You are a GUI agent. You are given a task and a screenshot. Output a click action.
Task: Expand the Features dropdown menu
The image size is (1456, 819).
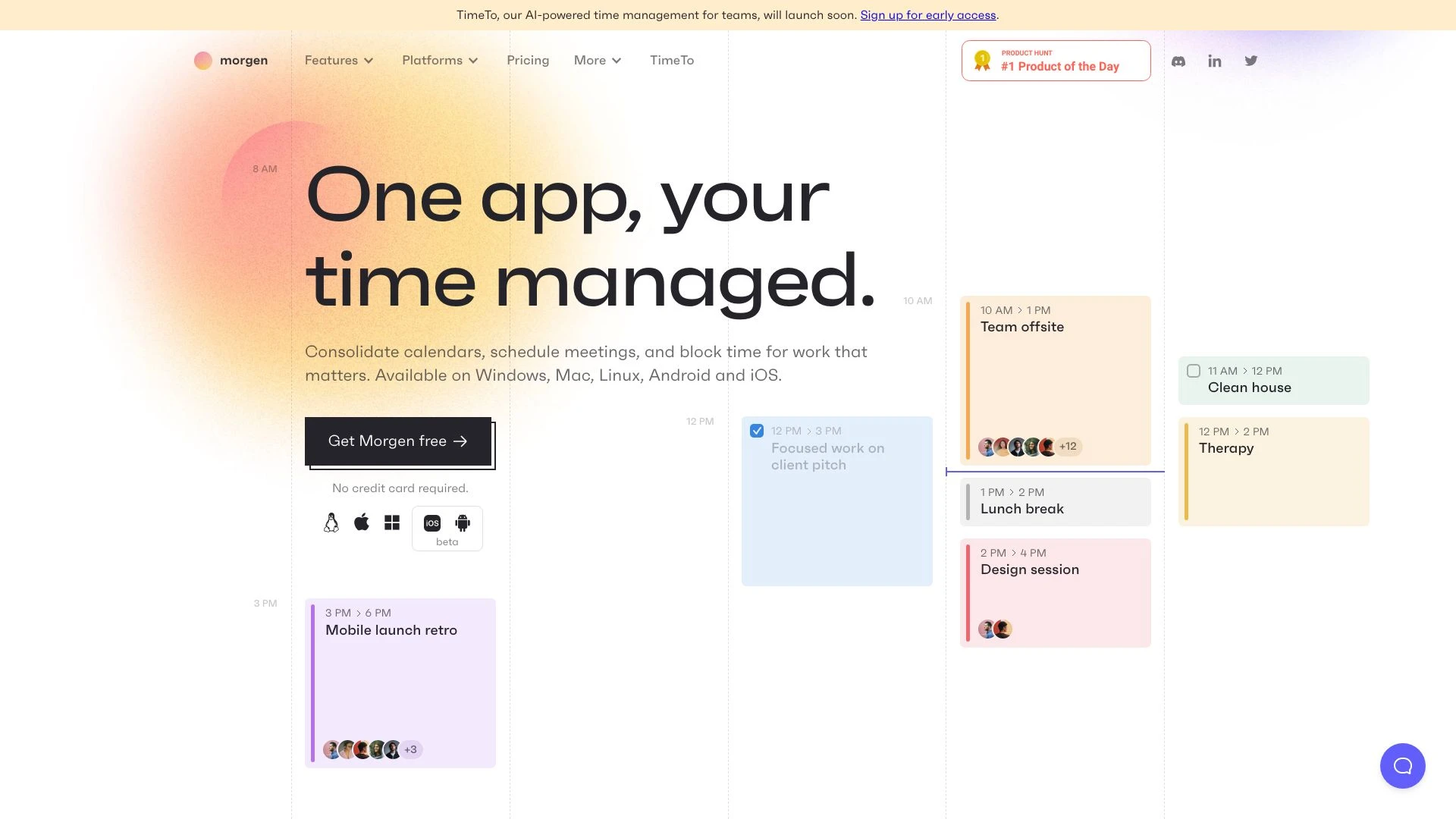tap(339, 60)
